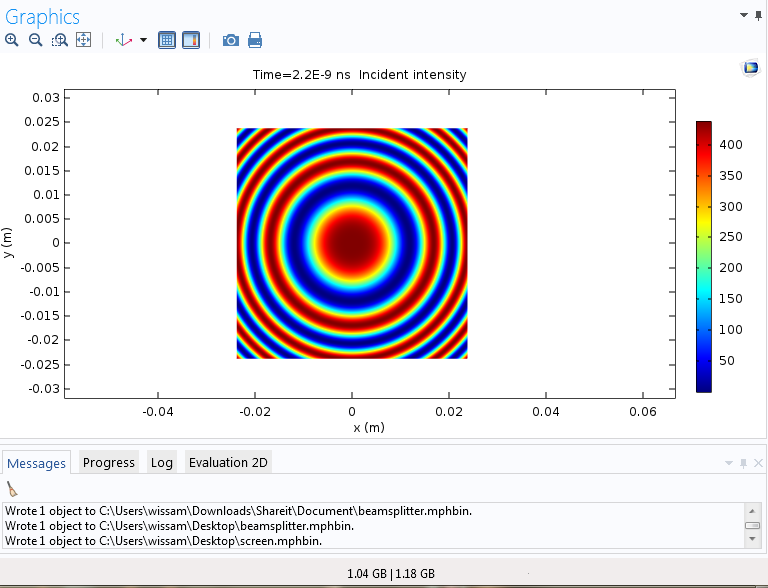
Task: Click the Zoom In magnifier icon
Action: pos(11,40)
